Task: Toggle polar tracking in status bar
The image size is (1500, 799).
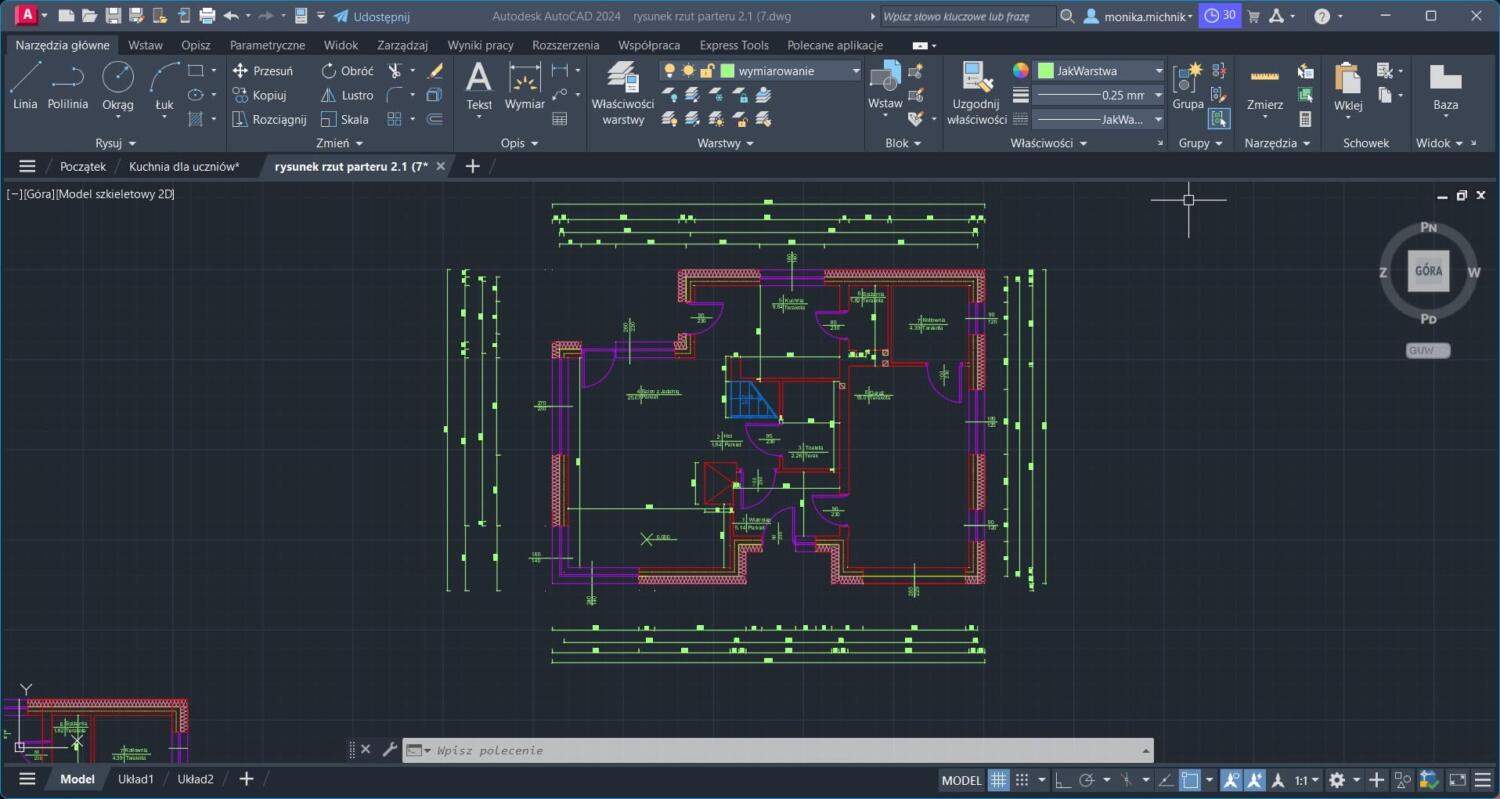Action: pyautogui.click(x=1087, y=780)
